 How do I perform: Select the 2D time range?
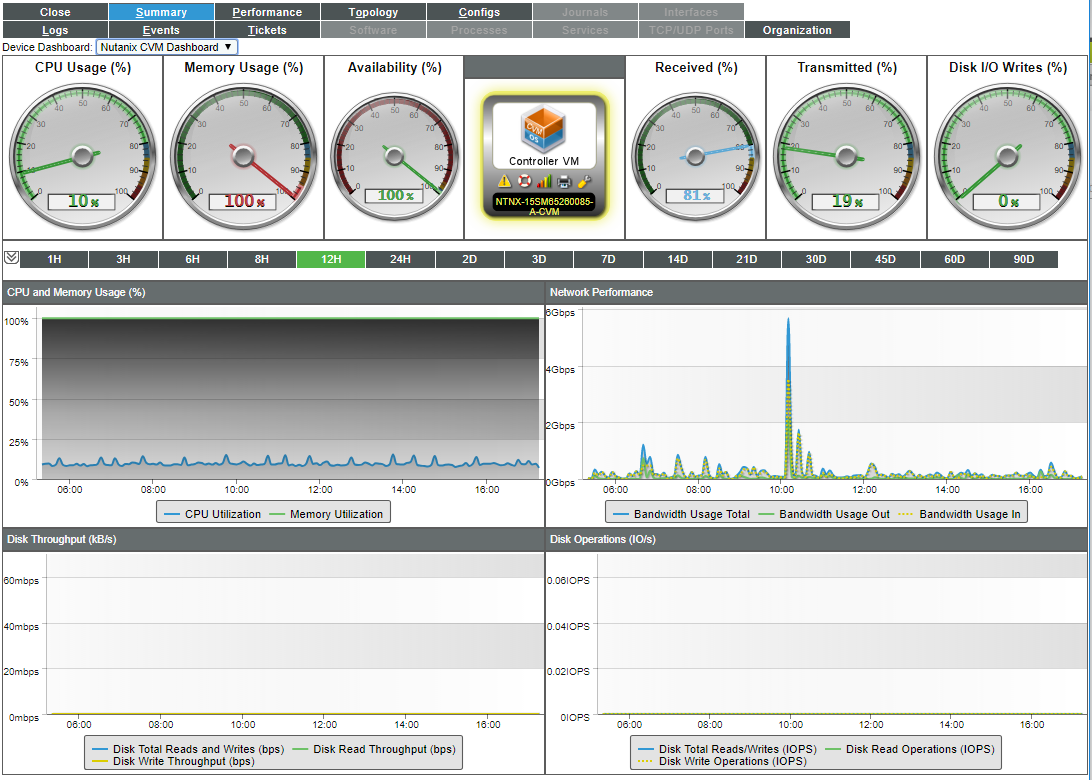[469, 259]
